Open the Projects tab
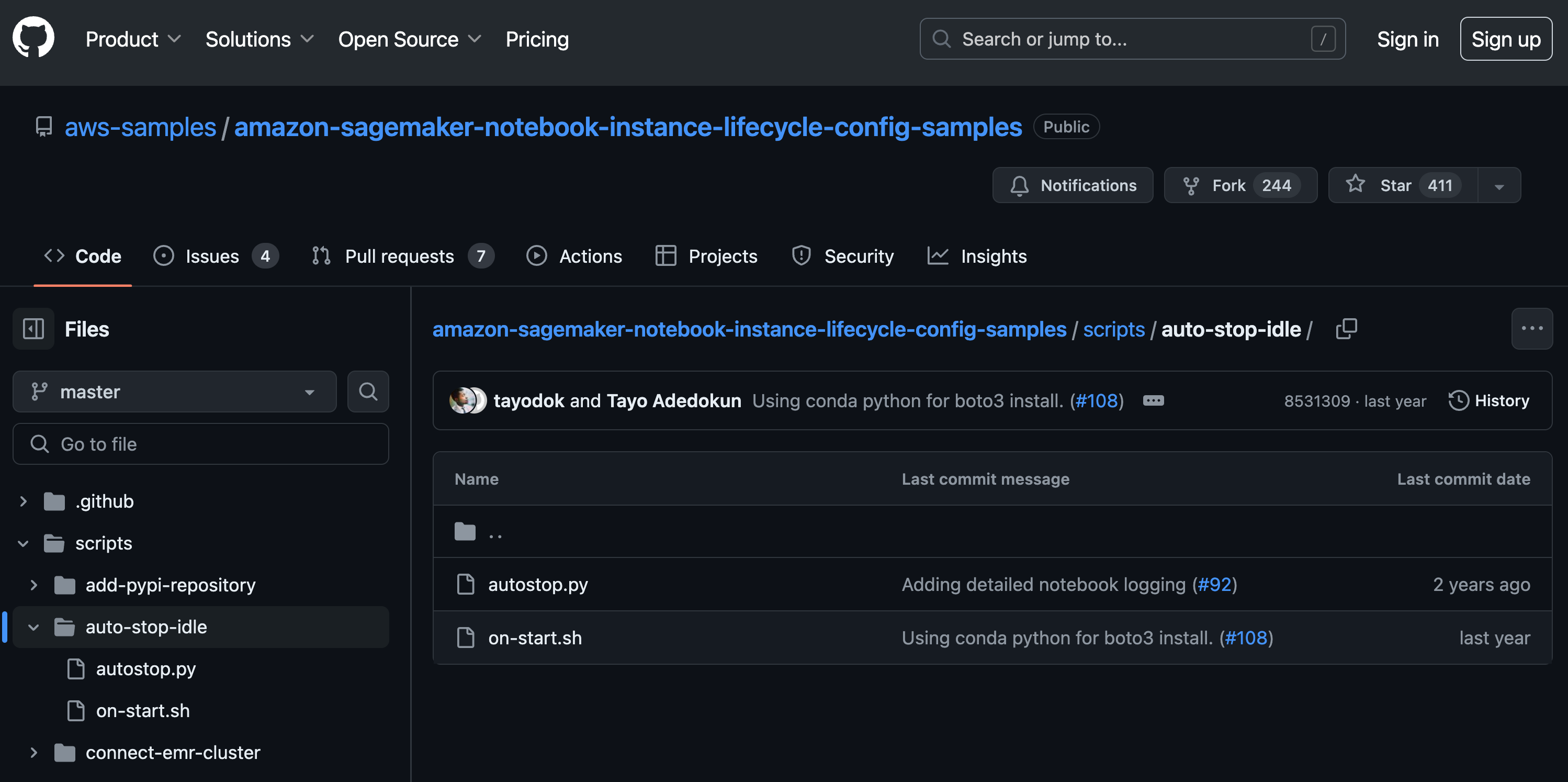Viewport: 1568px width, 782px height. pos(707,256)
